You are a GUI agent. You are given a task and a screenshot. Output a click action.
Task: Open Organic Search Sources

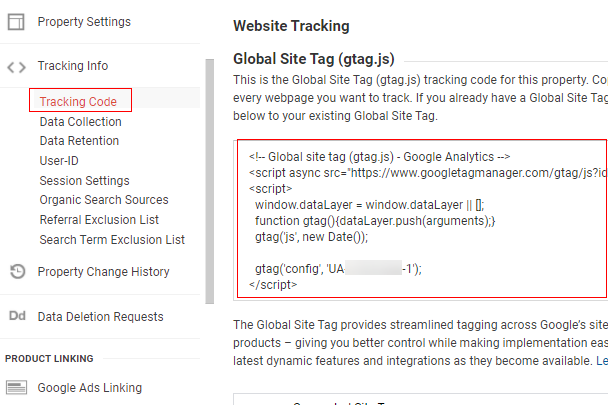pyautogui.click(x=104, y=199)
